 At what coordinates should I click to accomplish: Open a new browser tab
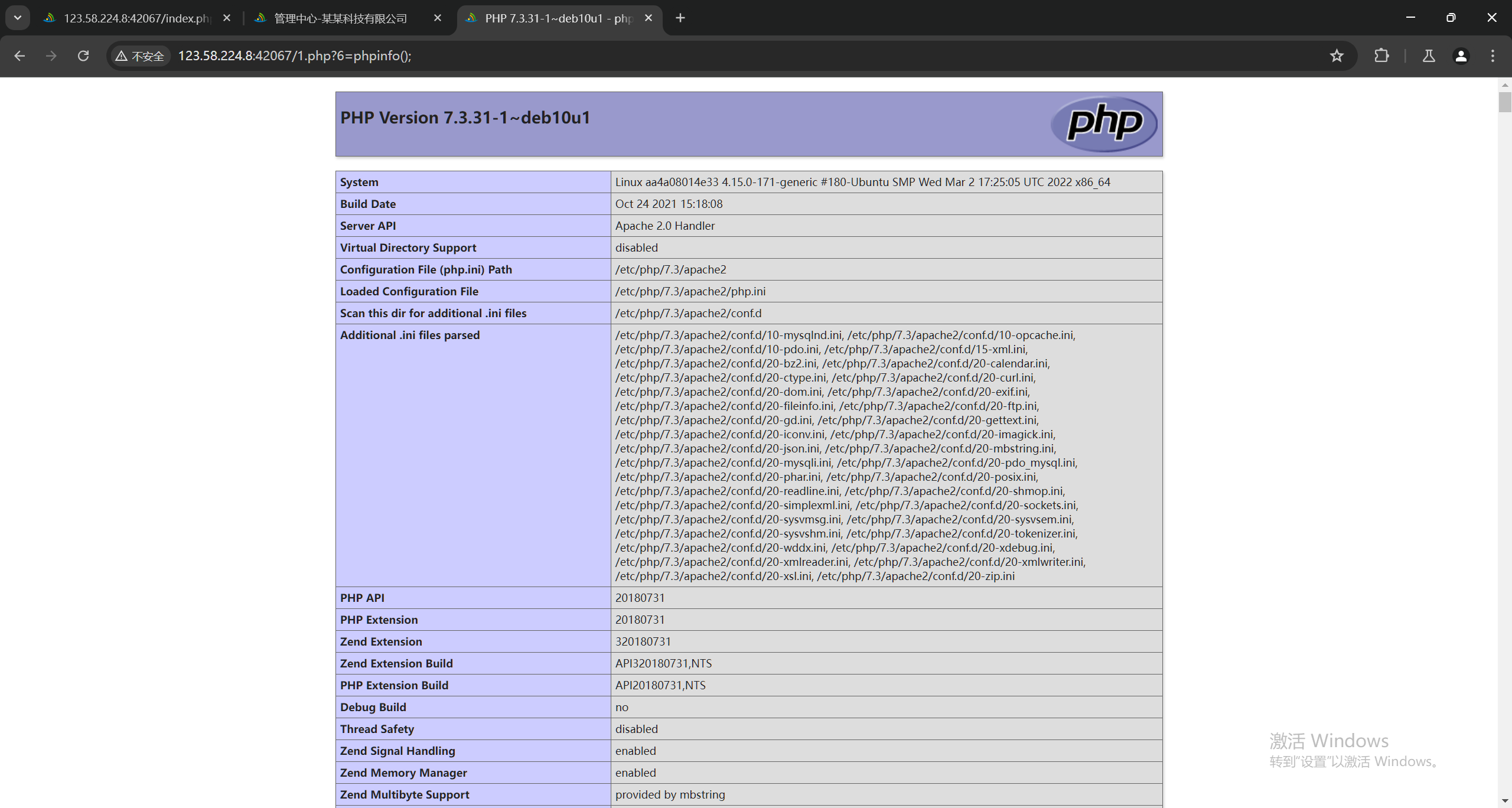click(x=680, y=18)
